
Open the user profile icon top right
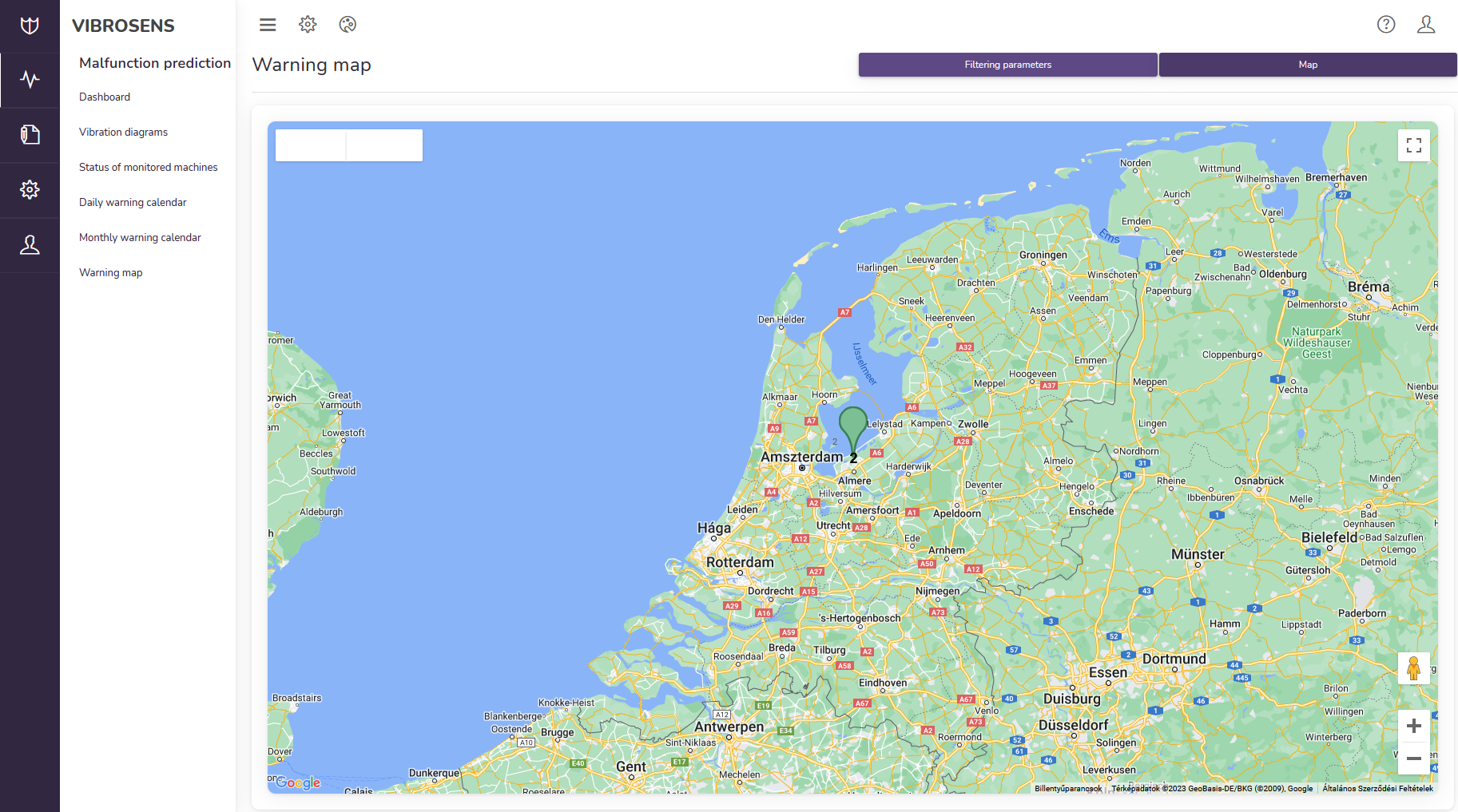click(x=1426, y=25)
